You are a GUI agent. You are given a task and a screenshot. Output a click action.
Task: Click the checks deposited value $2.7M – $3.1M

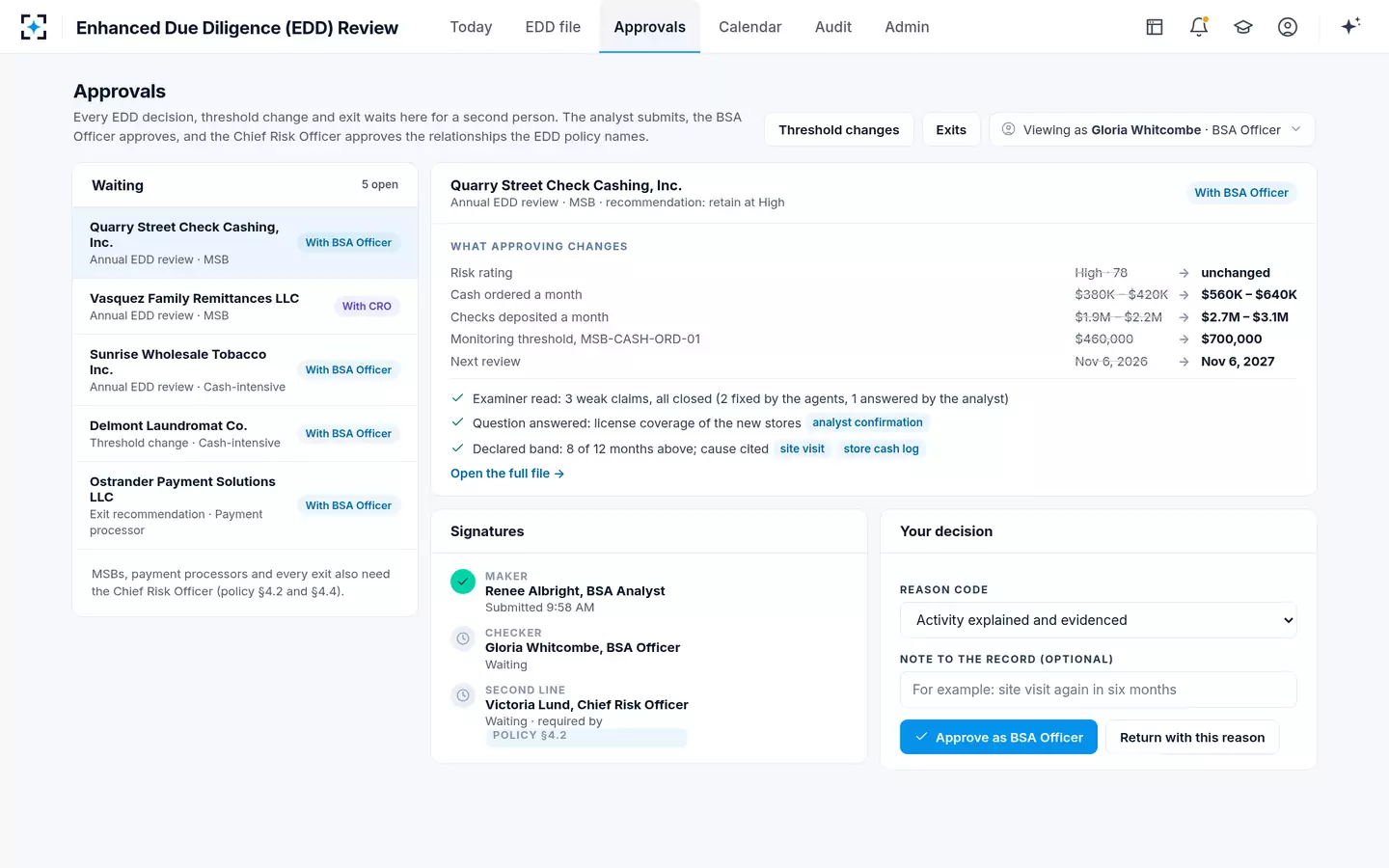[x=1244, y=316]
